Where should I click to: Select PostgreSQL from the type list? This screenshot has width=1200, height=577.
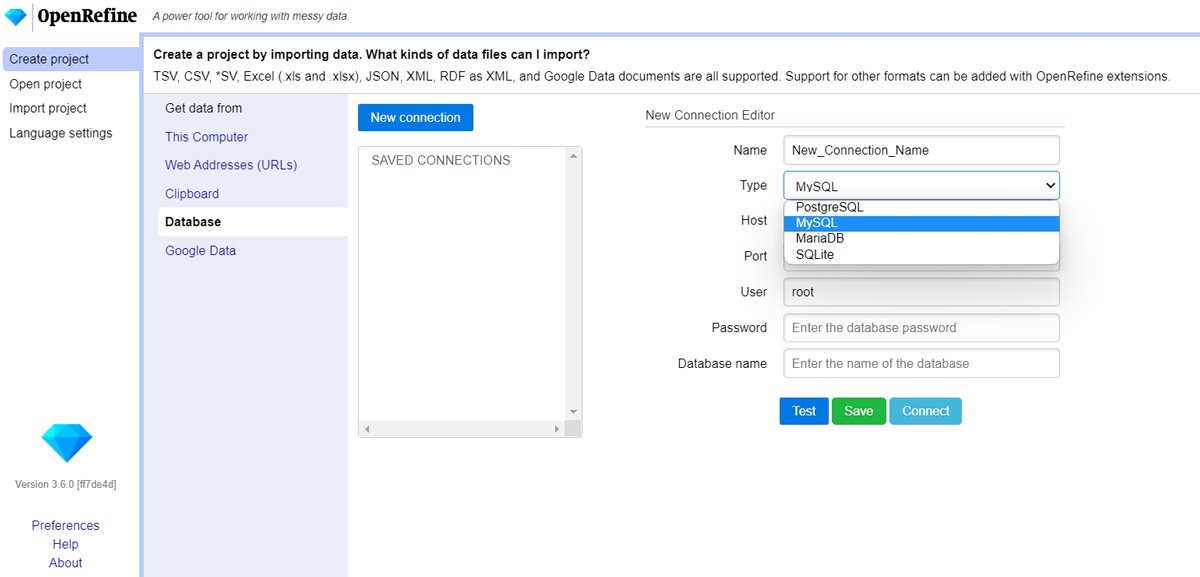[x=829, y=207]
